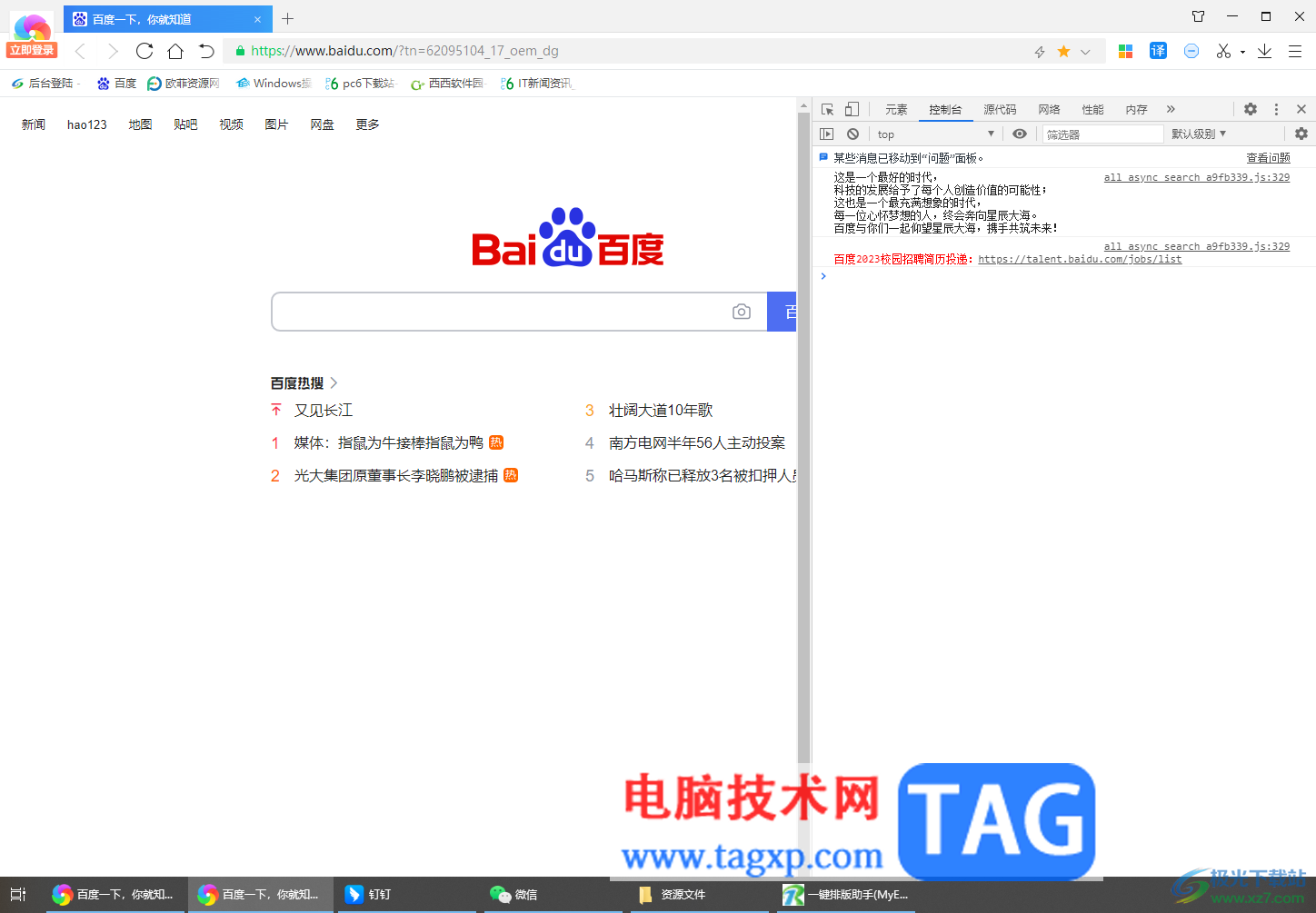Switch to the 网络 tab
The image size is (1316, 913).
[x=1049, y=109]
